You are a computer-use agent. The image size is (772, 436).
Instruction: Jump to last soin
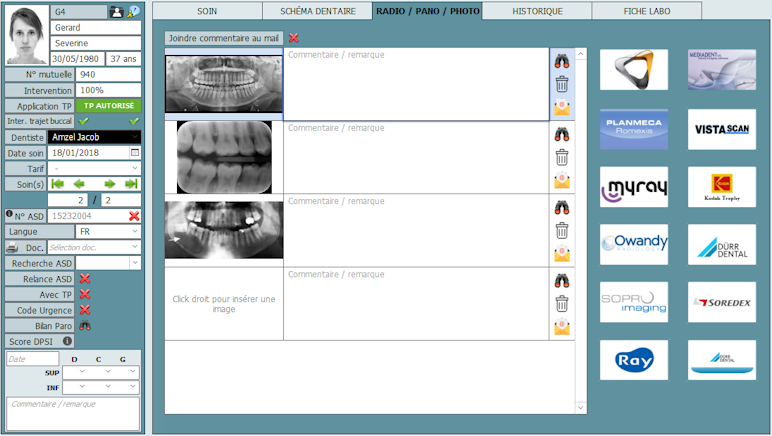tap(131, 184)
